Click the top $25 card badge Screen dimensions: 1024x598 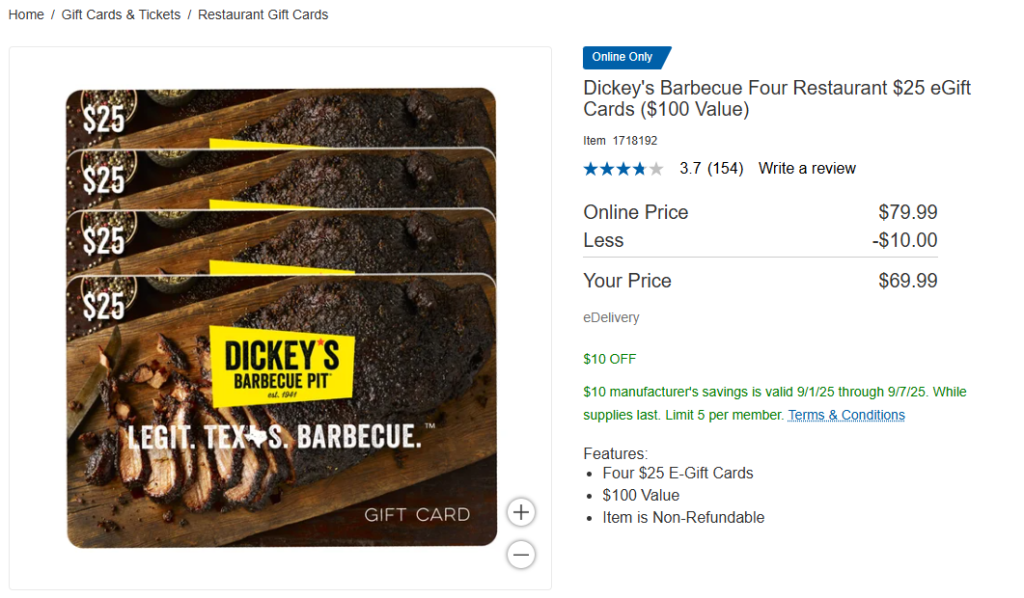coord(103,118)
